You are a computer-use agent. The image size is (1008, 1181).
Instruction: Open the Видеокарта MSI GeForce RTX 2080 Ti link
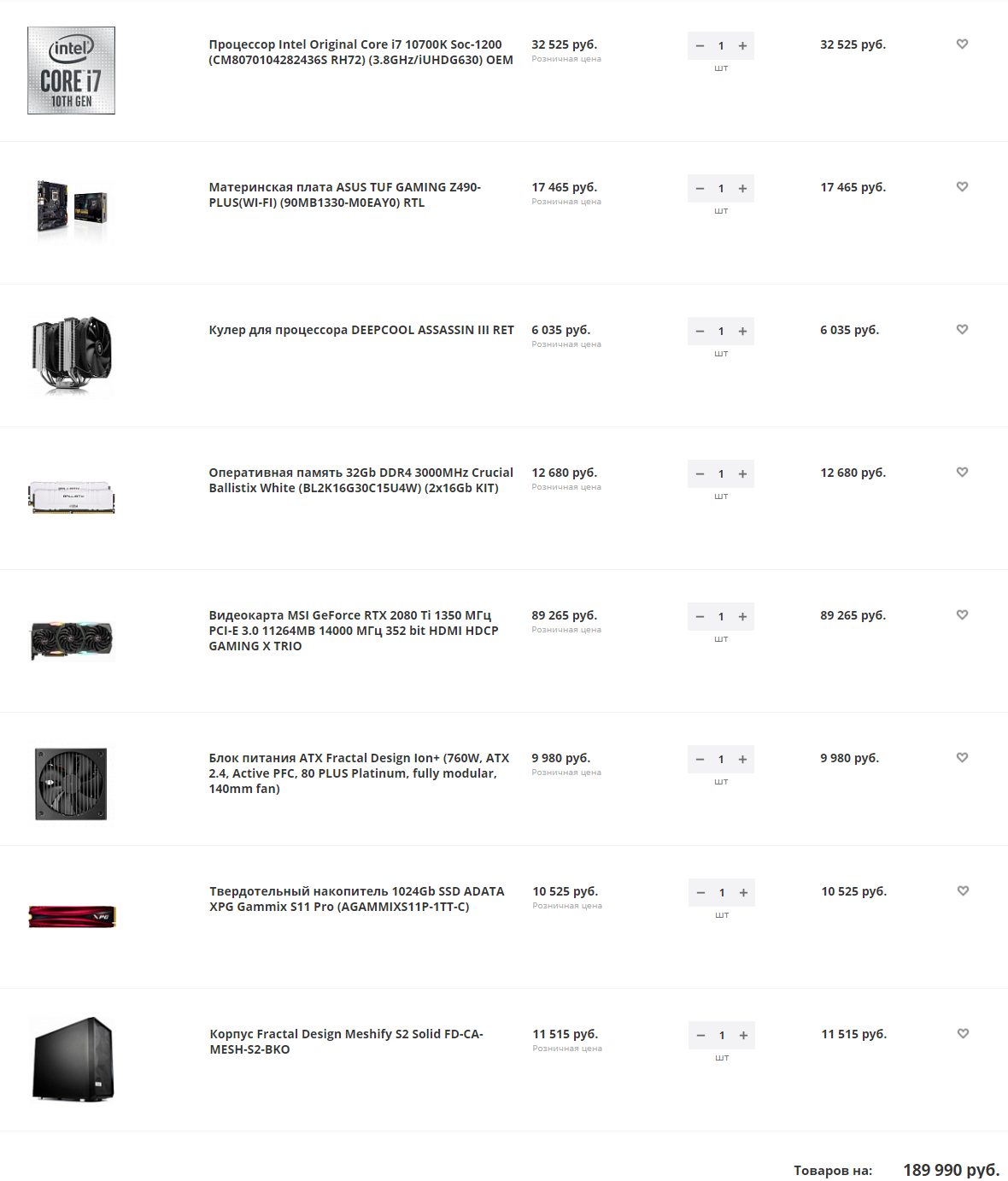pyautogui.click(x=354, y=631)
